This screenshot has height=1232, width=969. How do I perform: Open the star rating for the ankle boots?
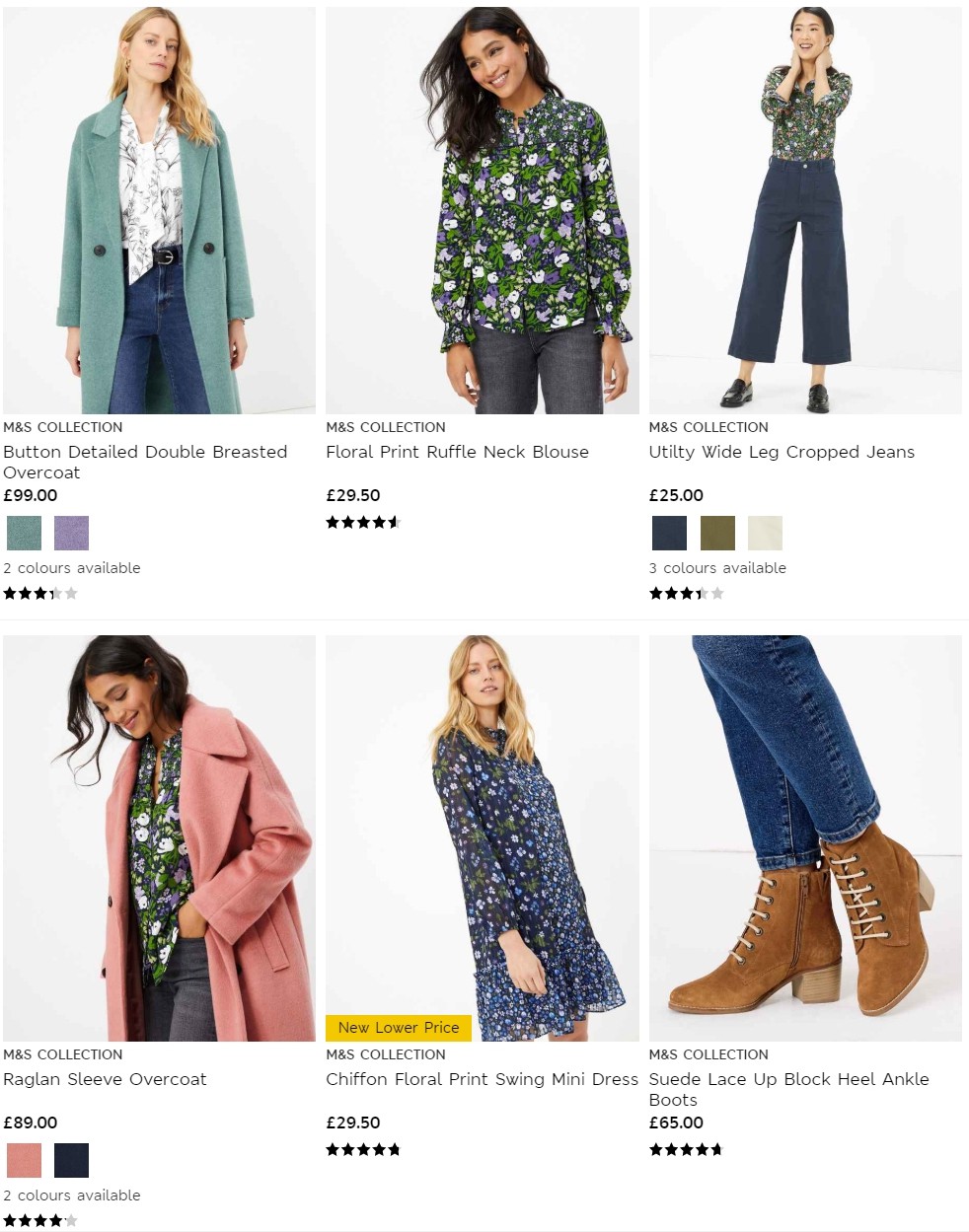click(685, 1149)
